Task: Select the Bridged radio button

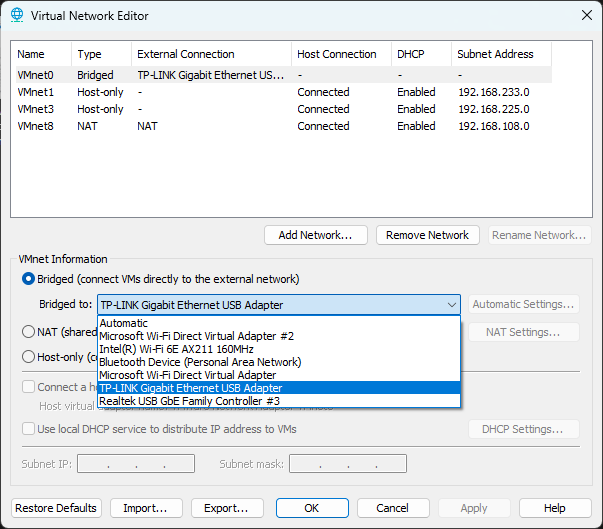Action: tap(28, 279)
